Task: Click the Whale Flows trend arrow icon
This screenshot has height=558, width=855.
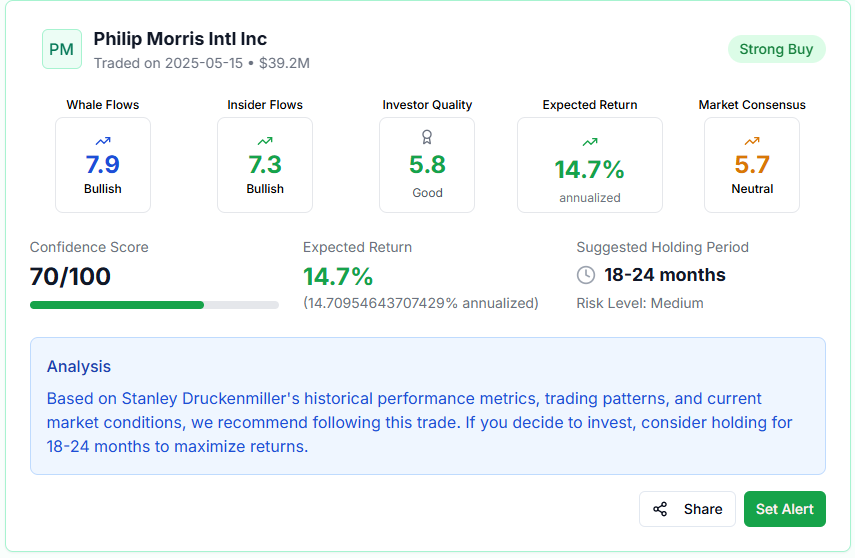Action: (x=103, y=141)
